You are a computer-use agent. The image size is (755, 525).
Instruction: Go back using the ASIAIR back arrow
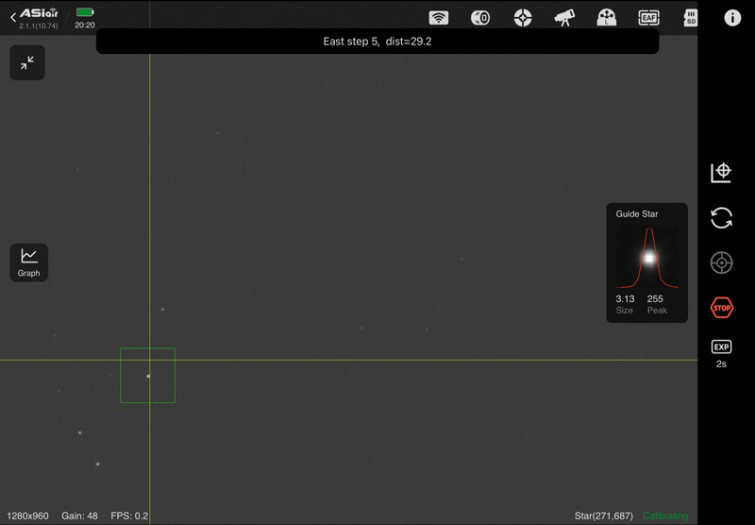coord(13,18)
